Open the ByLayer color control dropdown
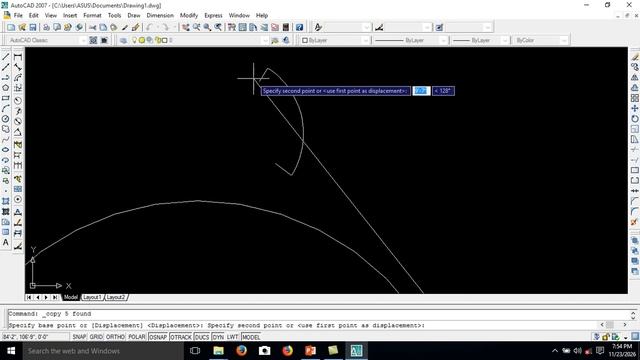This screenshot has width=640, height=360. pyautogui.click(x=366, y=40)
